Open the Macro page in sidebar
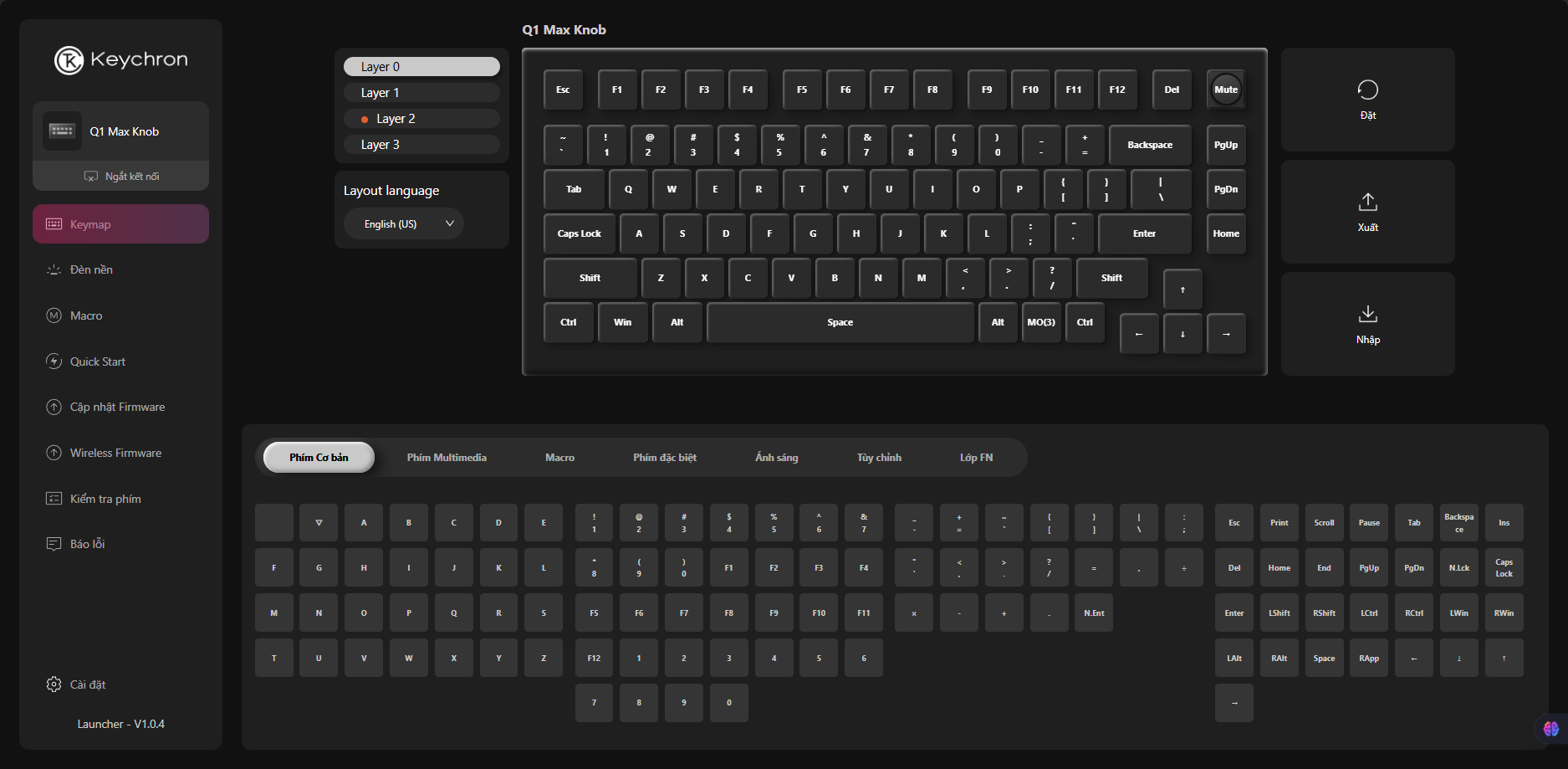 pos(86,315)
